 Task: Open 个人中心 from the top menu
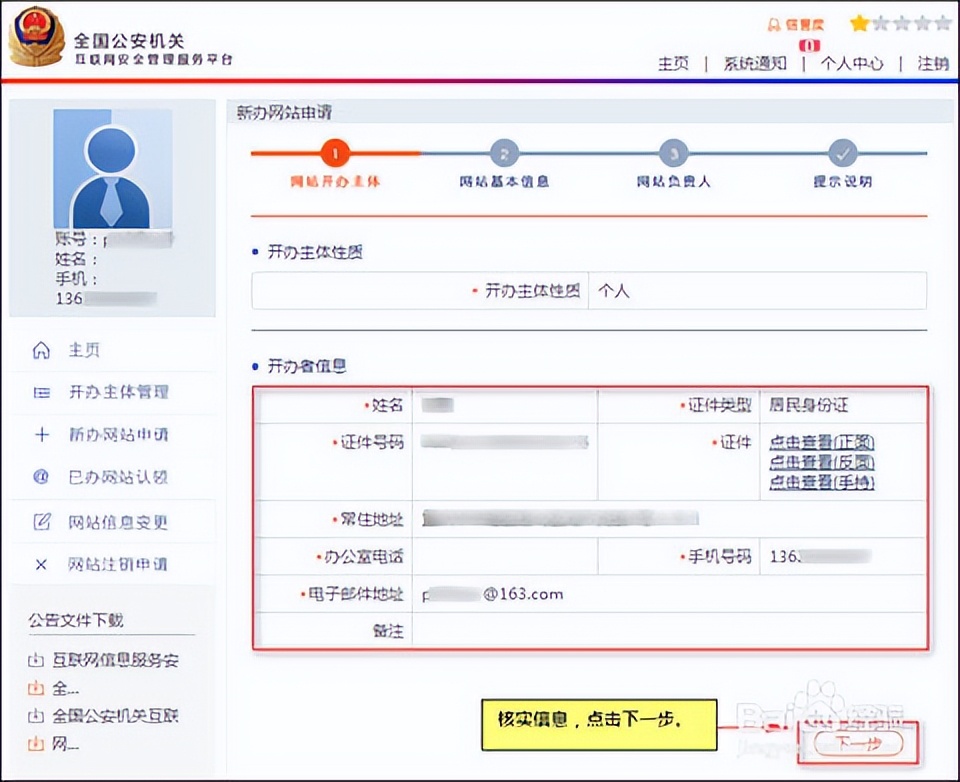(850, 63)
